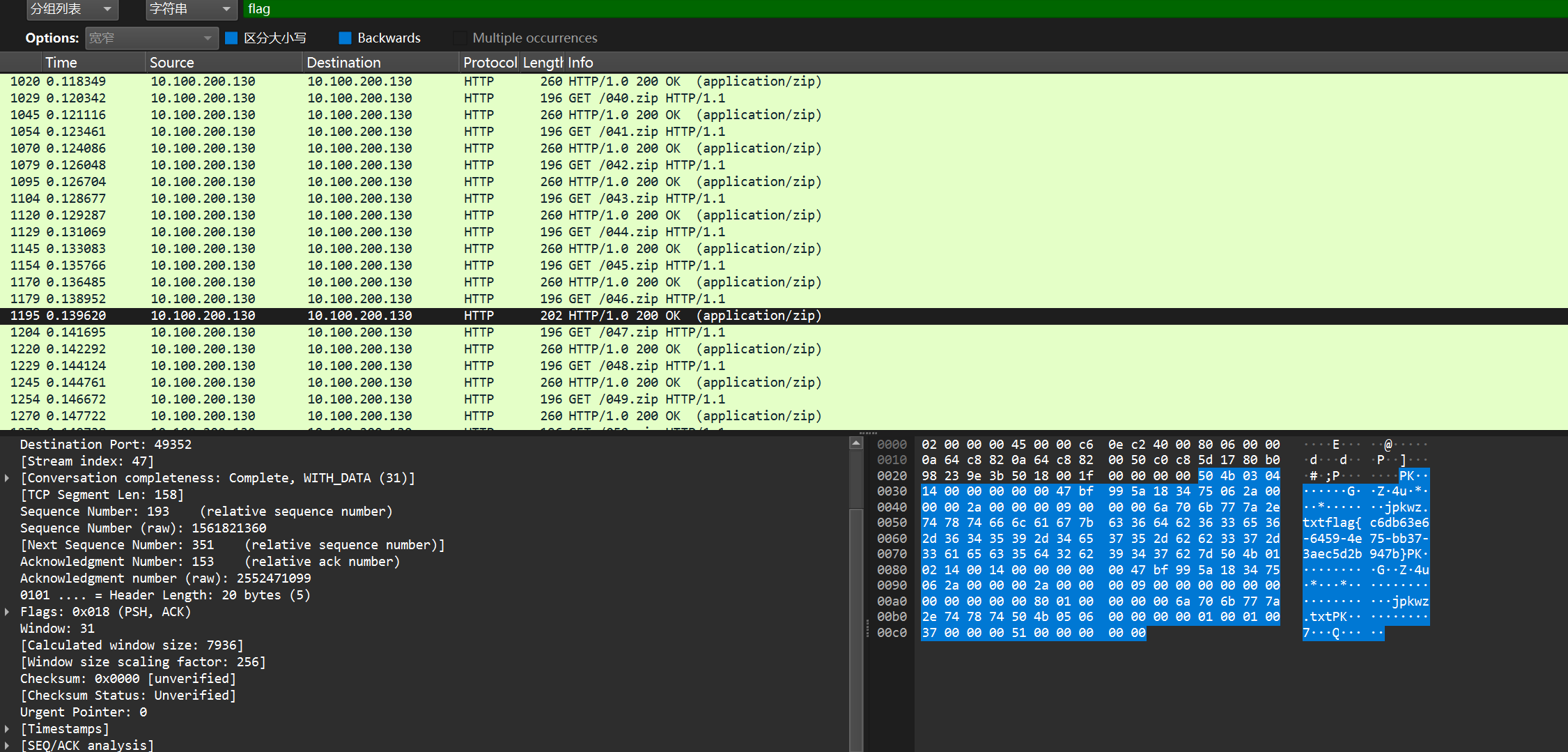Select packet 1129 GET /044.zip
Screen dimensions: 1568x752
coord(784,232)
